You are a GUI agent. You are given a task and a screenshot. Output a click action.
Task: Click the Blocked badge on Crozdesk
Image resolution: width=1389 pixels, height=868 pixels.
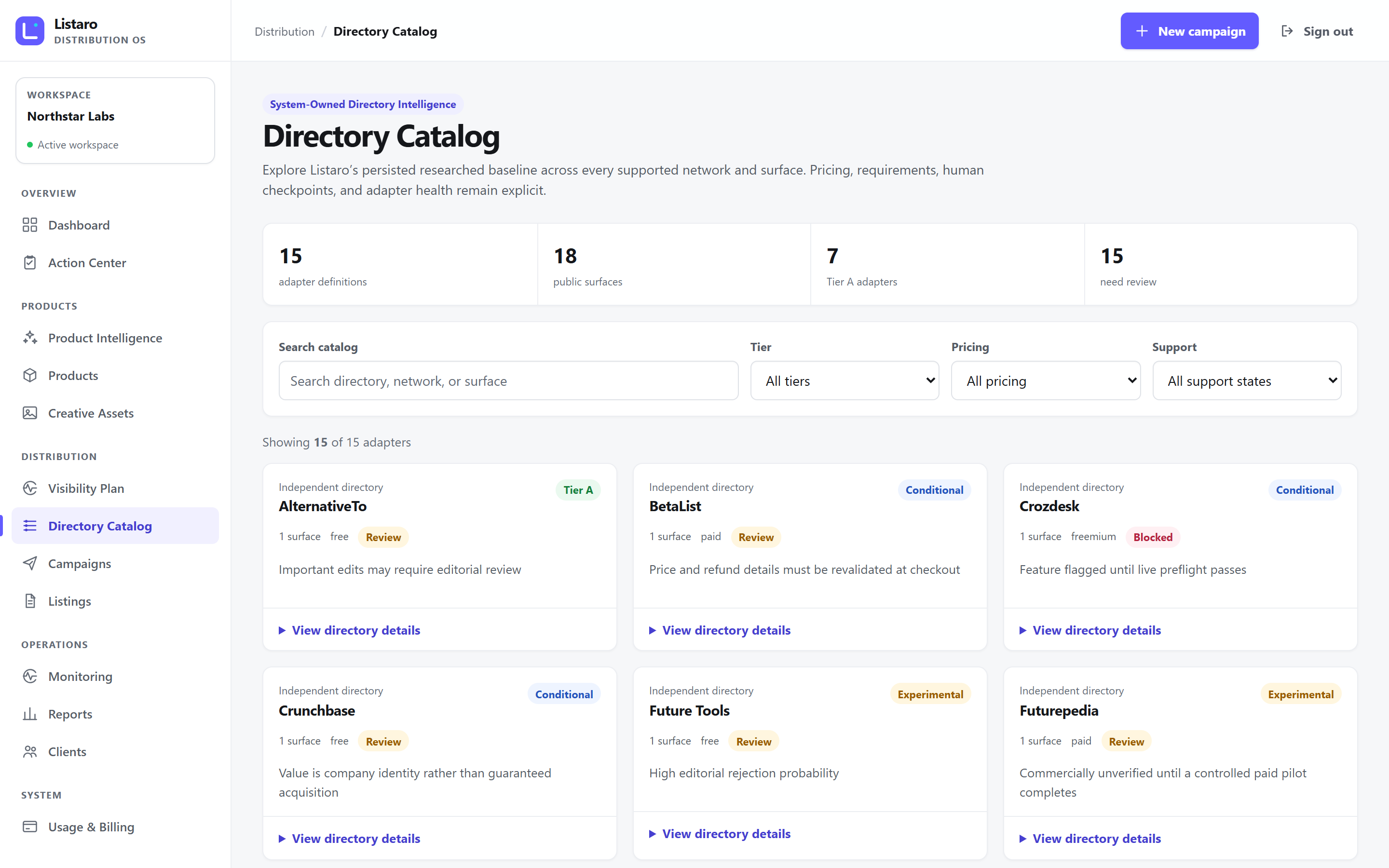click(1153, 537)
